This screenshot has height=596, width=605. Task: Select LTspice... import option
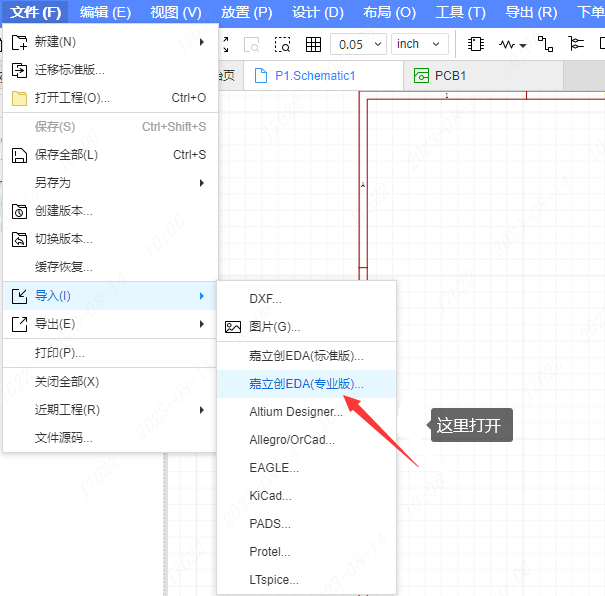click(x=307, y=580)
